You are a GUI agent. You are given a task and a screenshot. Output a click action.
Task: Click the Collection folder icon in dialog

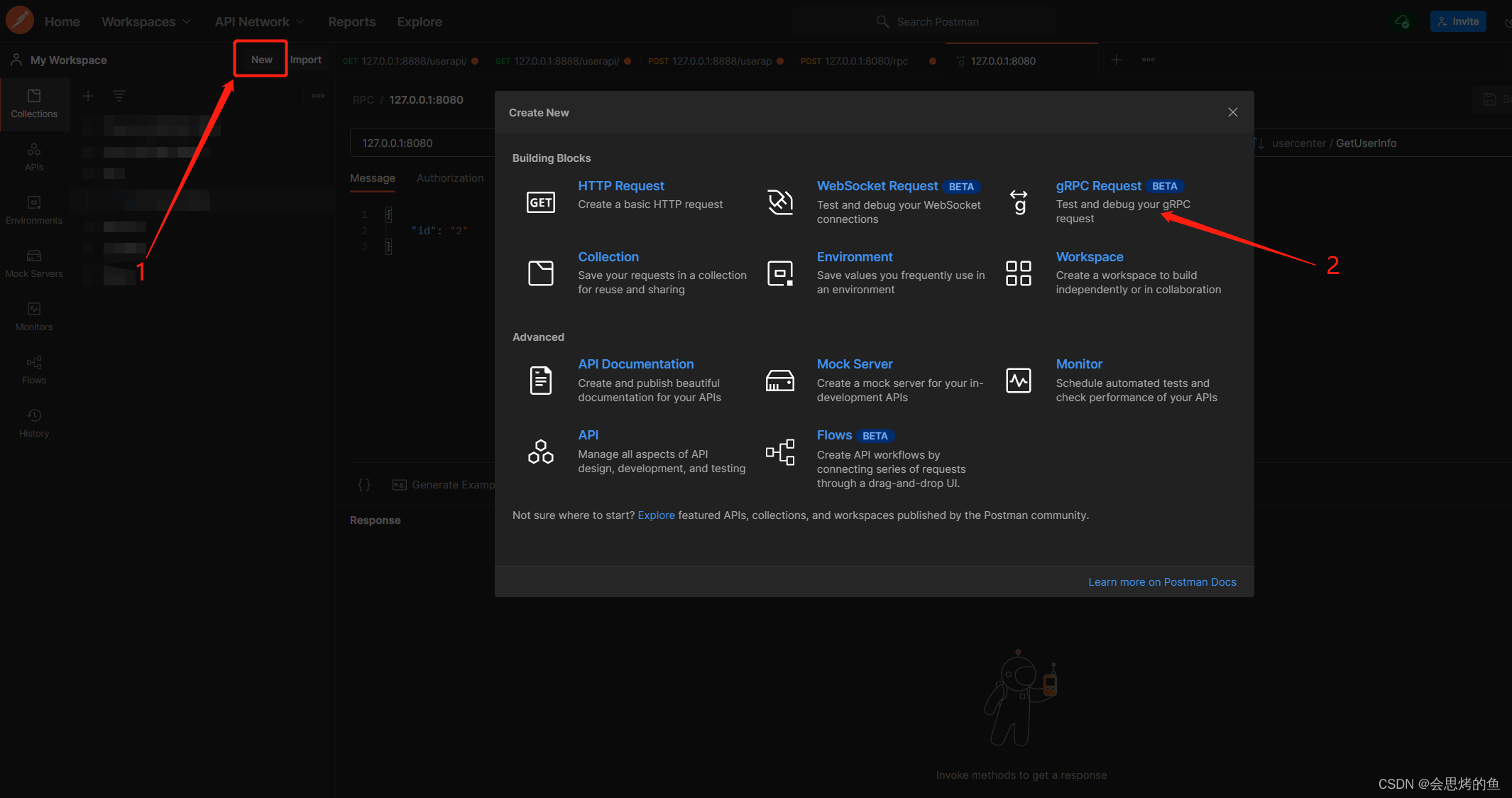coord(540,273)
